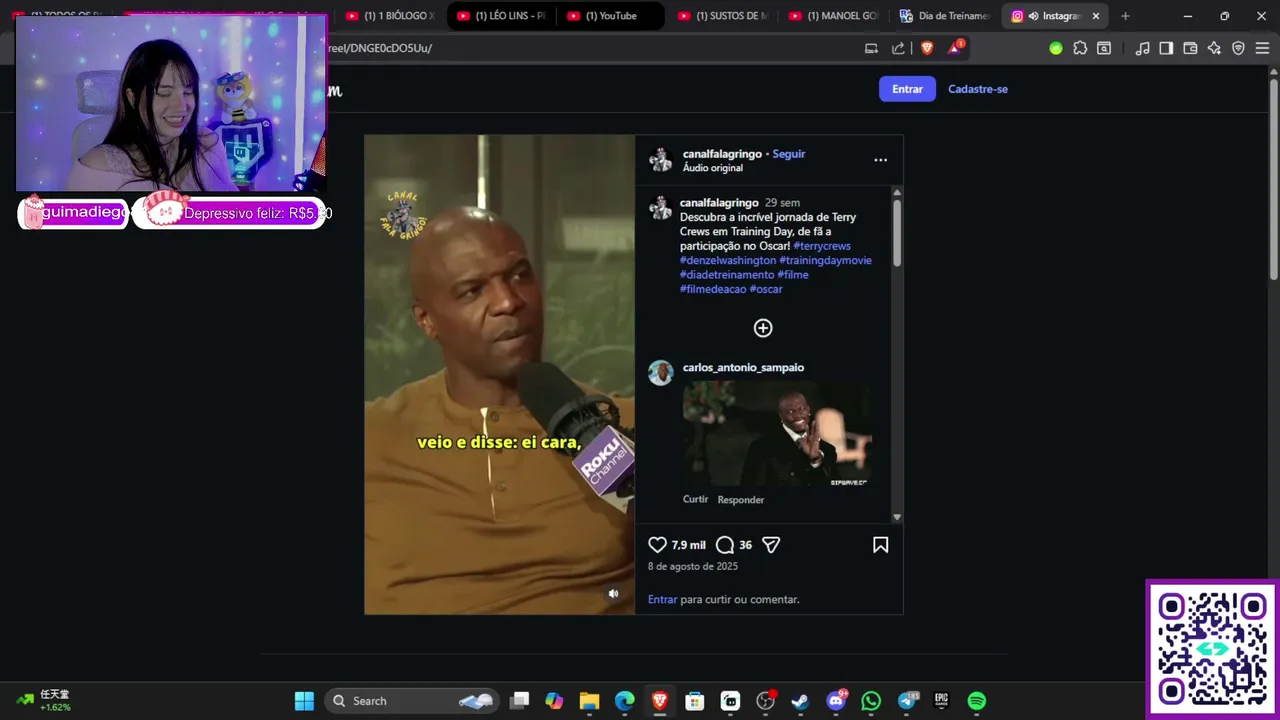The width and height of the screenshot is (1280, 720).
Task: Click the comments panel scrollbar
Action: [x=897, y=232]
